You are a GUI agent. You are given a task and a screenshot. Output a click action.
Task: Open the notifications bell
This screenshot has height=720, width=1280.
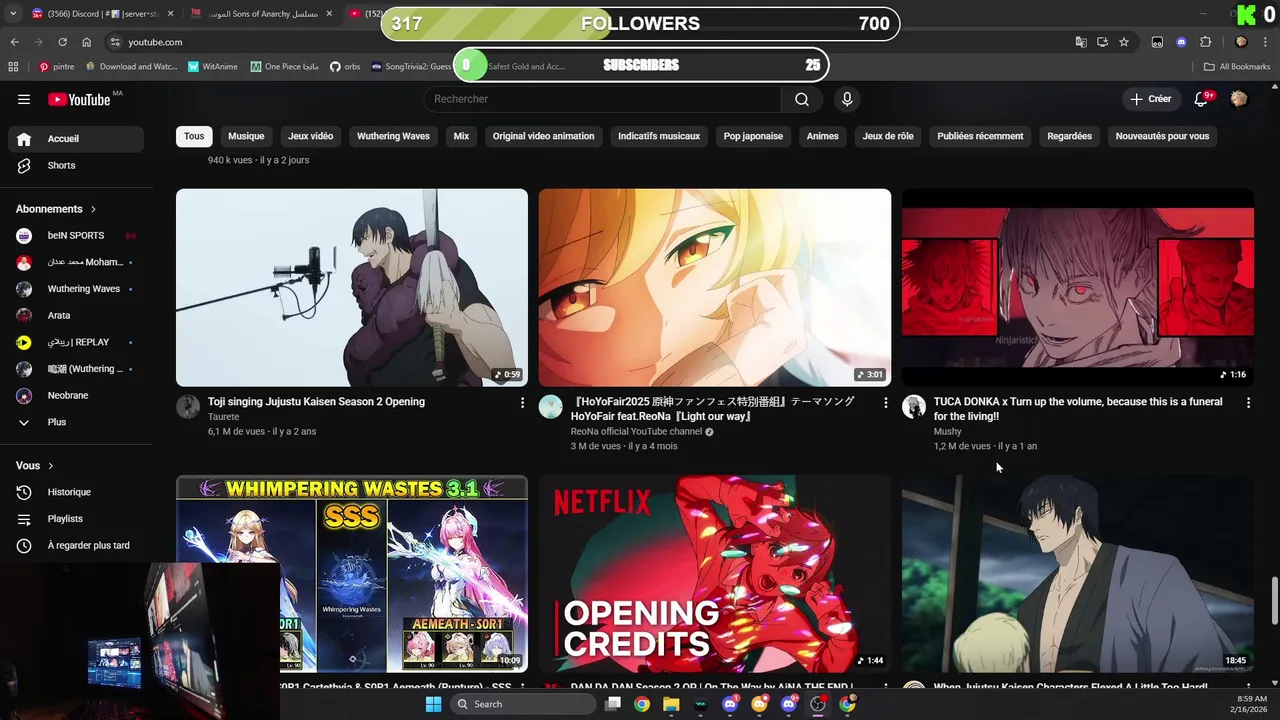pos(1202,99)
